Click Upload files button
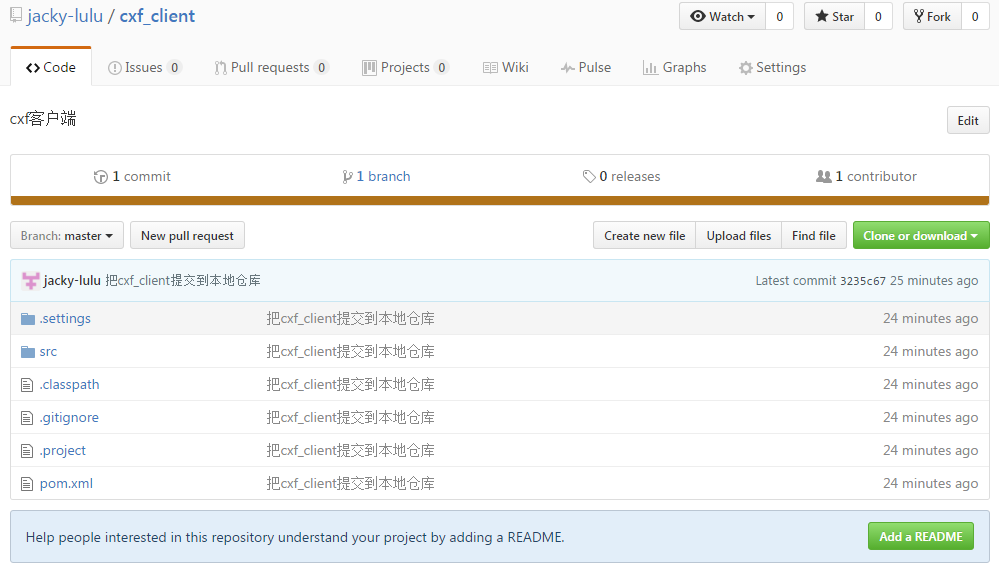 pyautogui.click(x=739, y=236)
